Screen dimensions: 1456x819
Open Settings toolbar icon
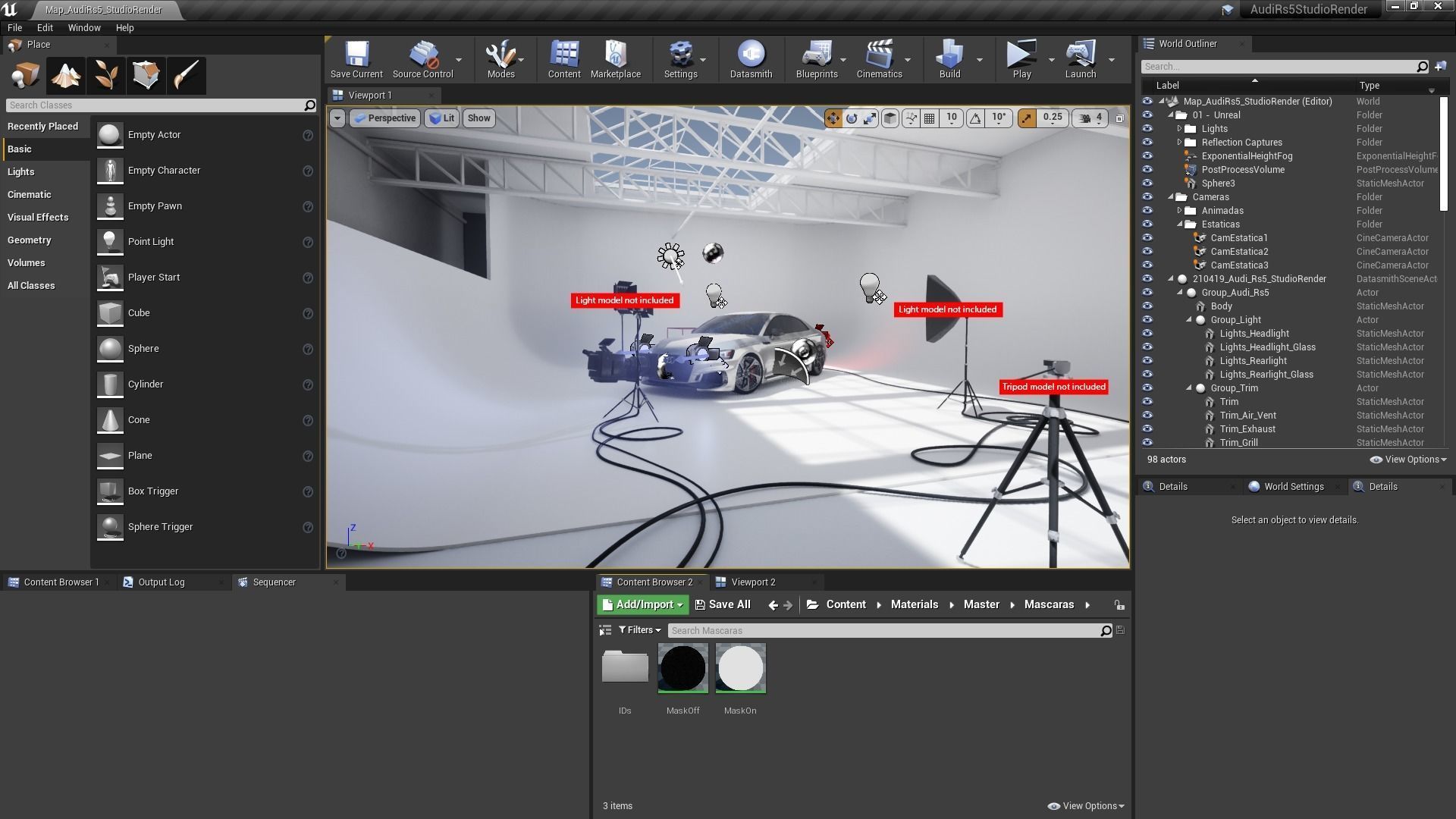680,60
